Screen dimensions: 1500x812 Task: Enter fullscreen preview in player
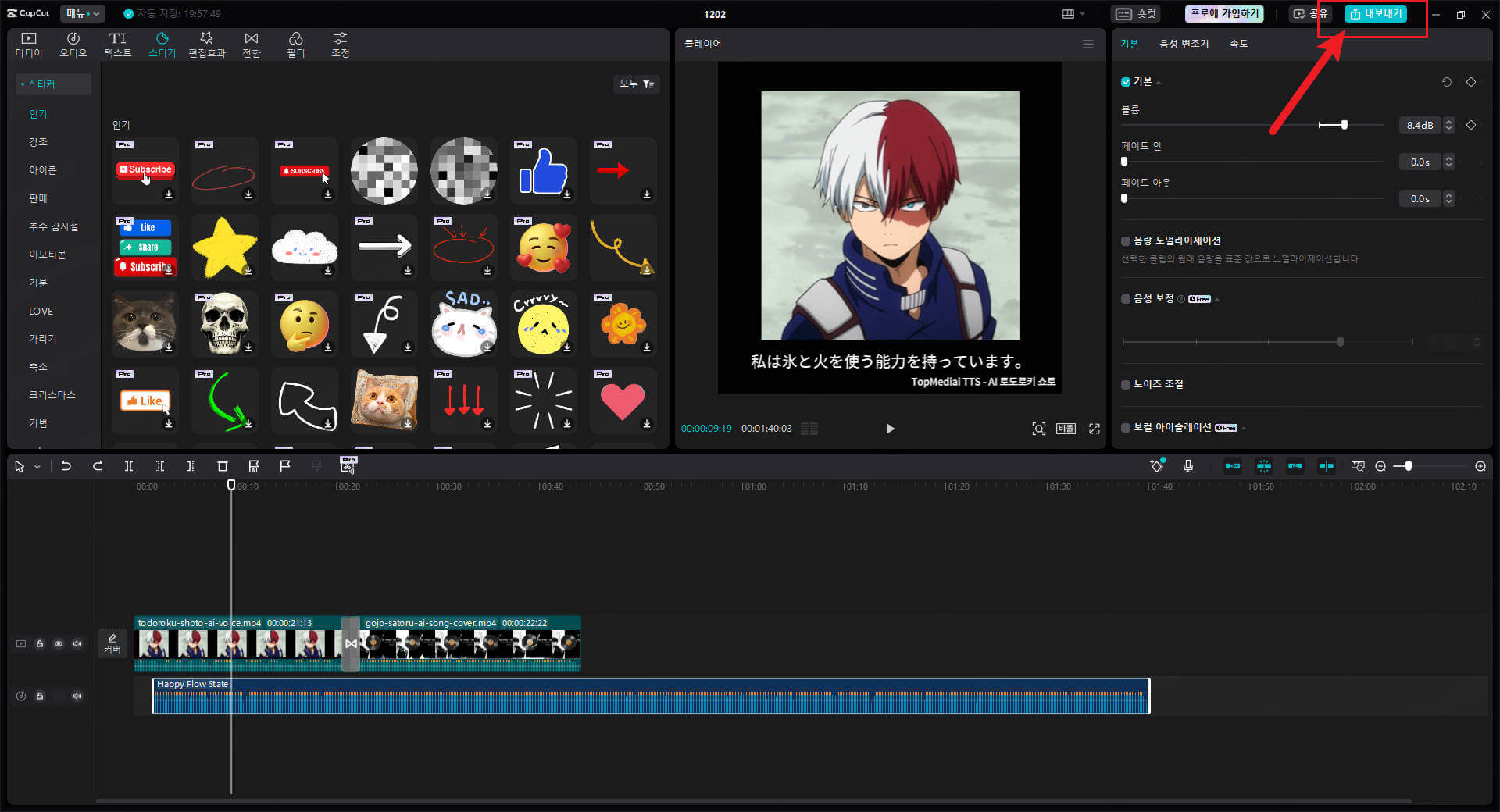pyautogui.click(x=1095, y=429)
